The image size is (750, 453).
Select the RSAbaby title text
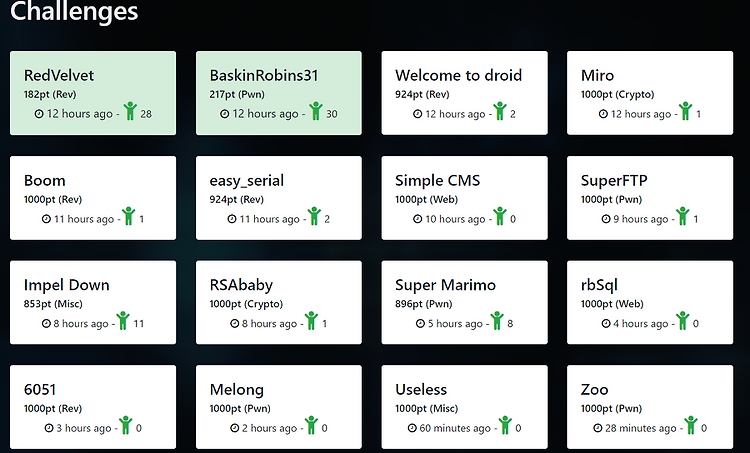[241, 285]
